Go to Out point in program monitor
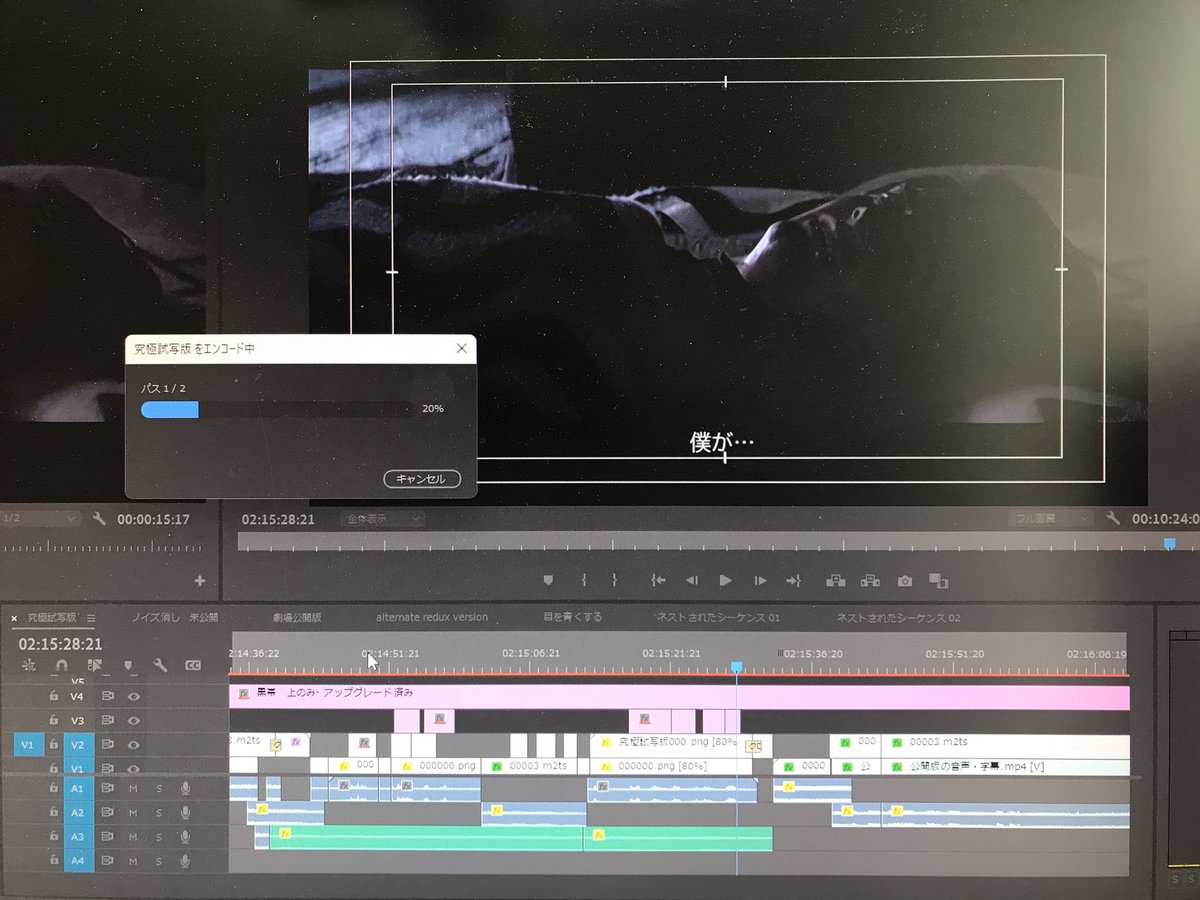1200x900 pixels. pyautogui.click(x=794, y=580)
